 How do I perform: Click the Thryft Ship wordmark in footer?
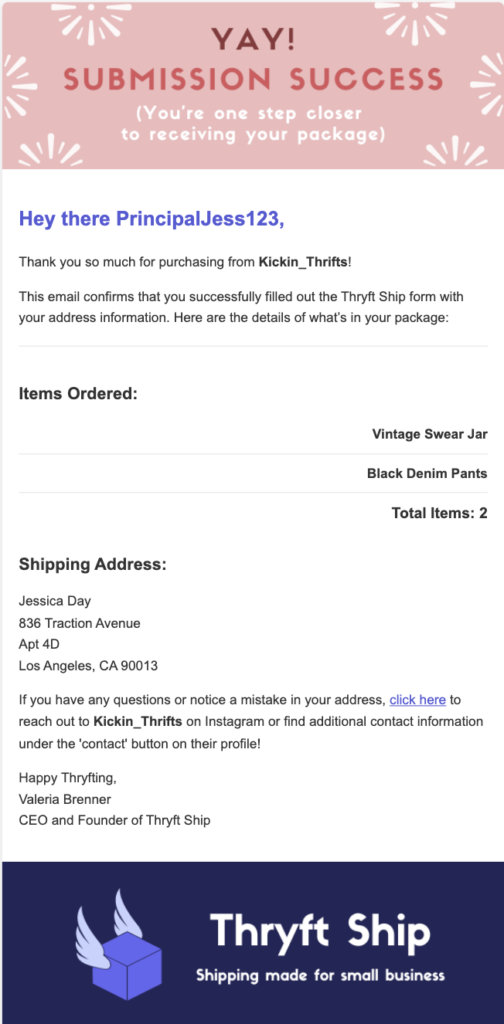(x=320, y=931)
